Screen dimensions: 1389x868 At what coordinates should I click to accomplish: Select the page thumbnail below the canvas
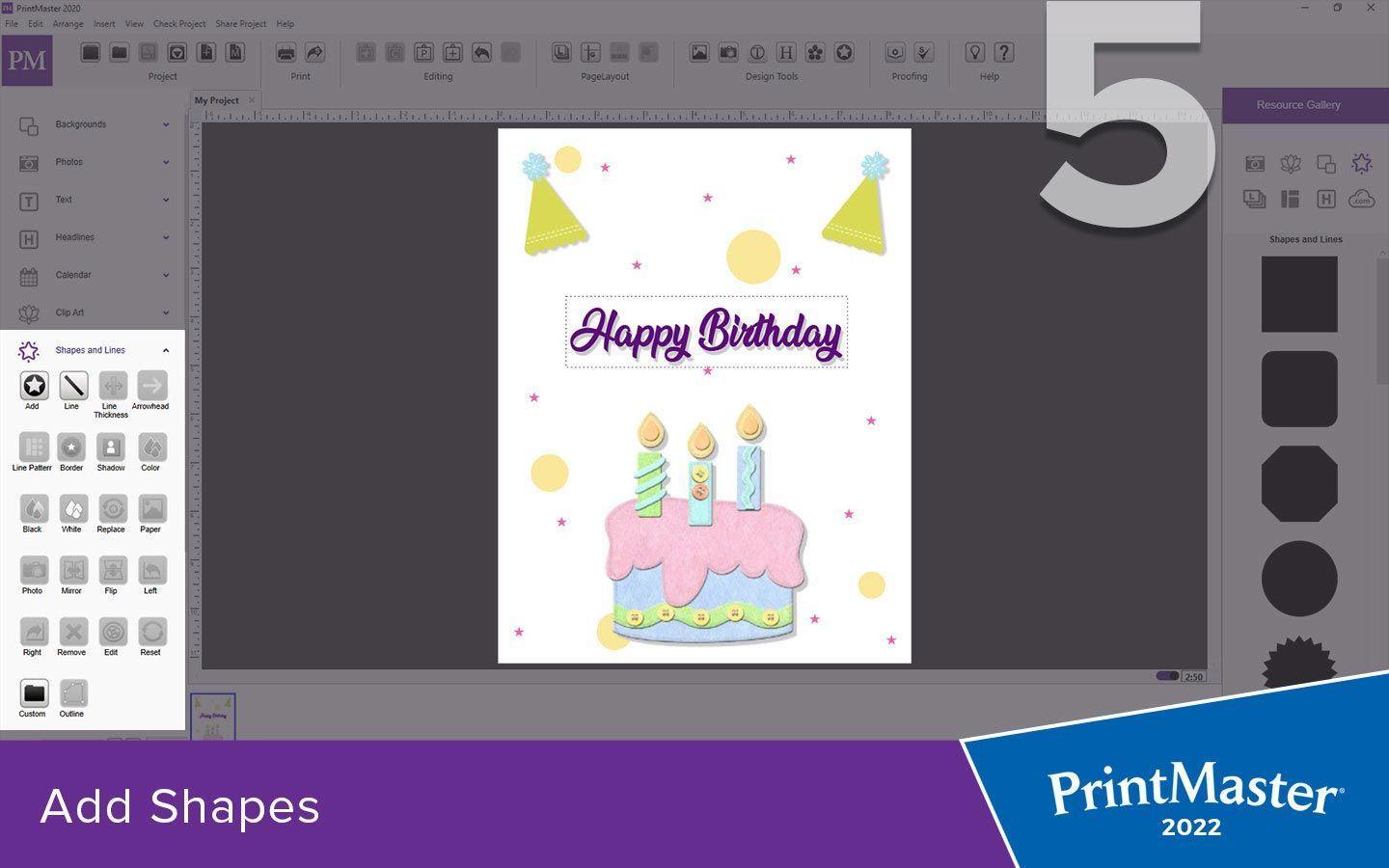pyautogui.click(x=210, y=714)
